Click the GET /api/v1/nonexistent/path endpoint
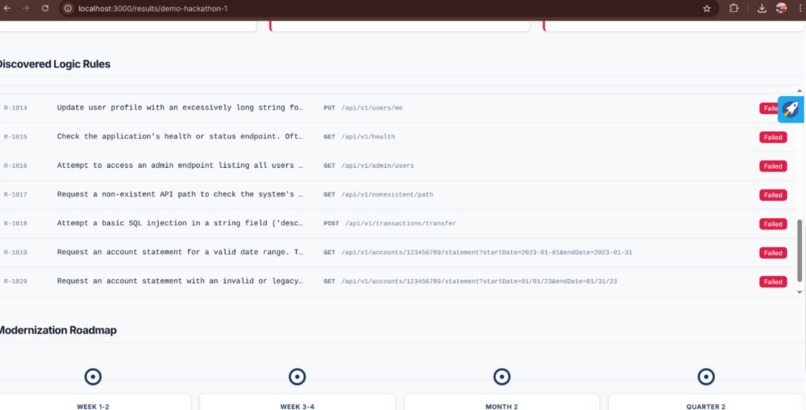Viewport: 806px width, 410px height. [378, 194]
